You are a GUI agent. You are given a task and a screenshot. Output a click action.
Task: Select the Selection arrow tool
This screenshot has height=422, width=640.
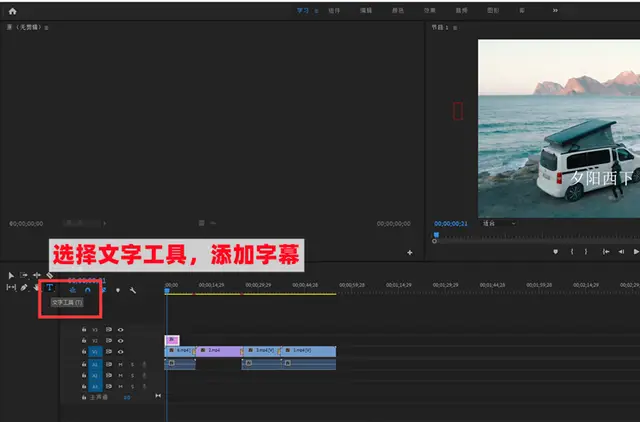[11, 275]
